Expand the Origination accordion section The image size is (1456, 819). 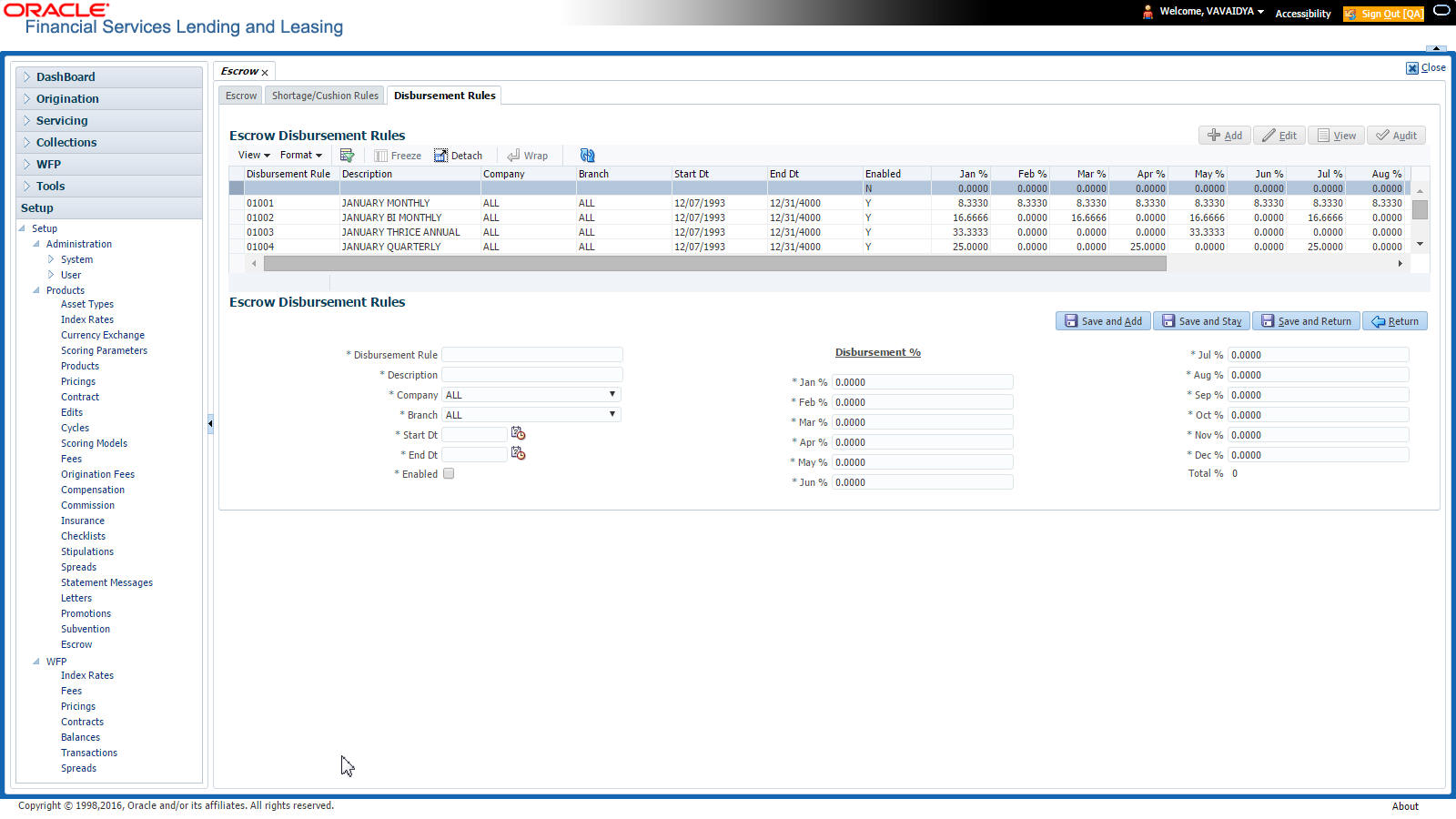(x=109, y=99)
